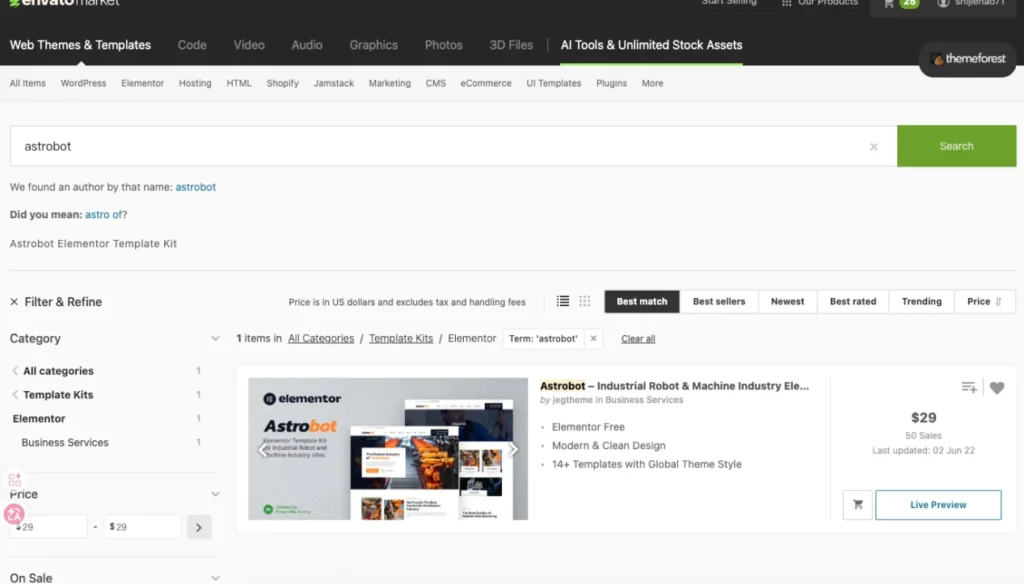Open the 3D Files tab
The width and height of the screenshot is (1024, 584).
coord(511,45)
